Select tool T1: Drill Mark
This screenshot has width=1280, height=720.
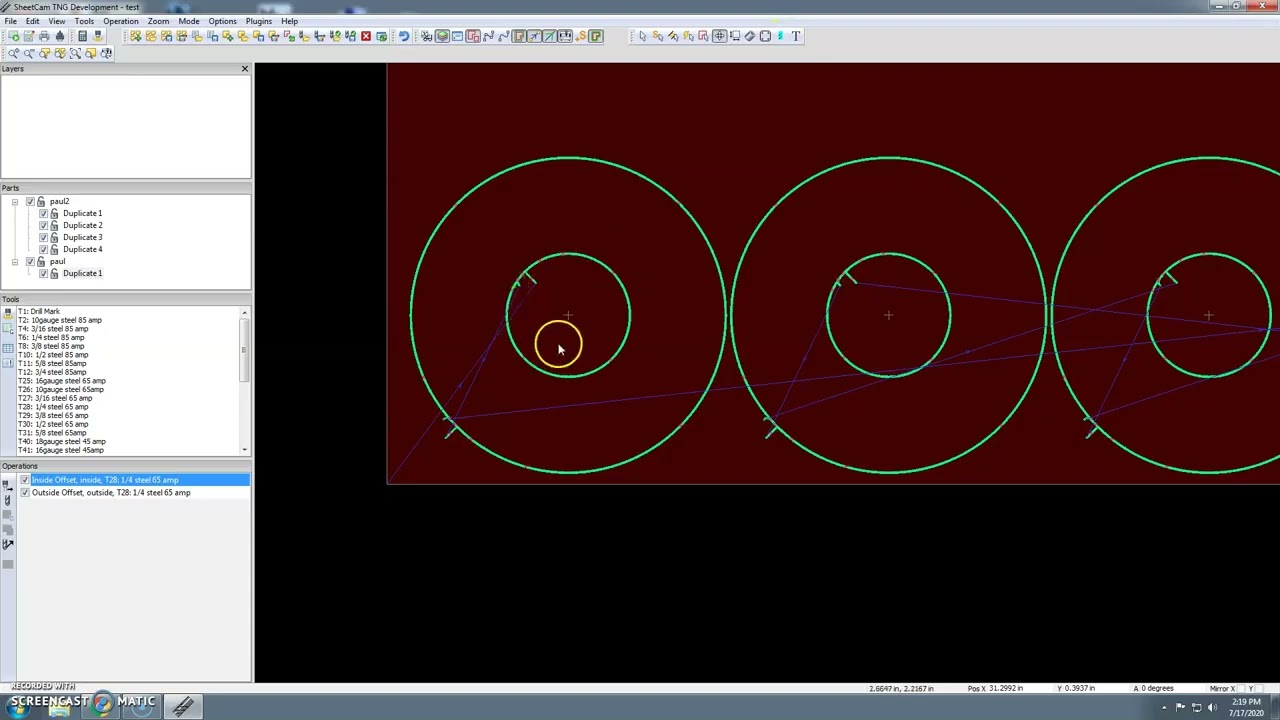tap(39, 311)
